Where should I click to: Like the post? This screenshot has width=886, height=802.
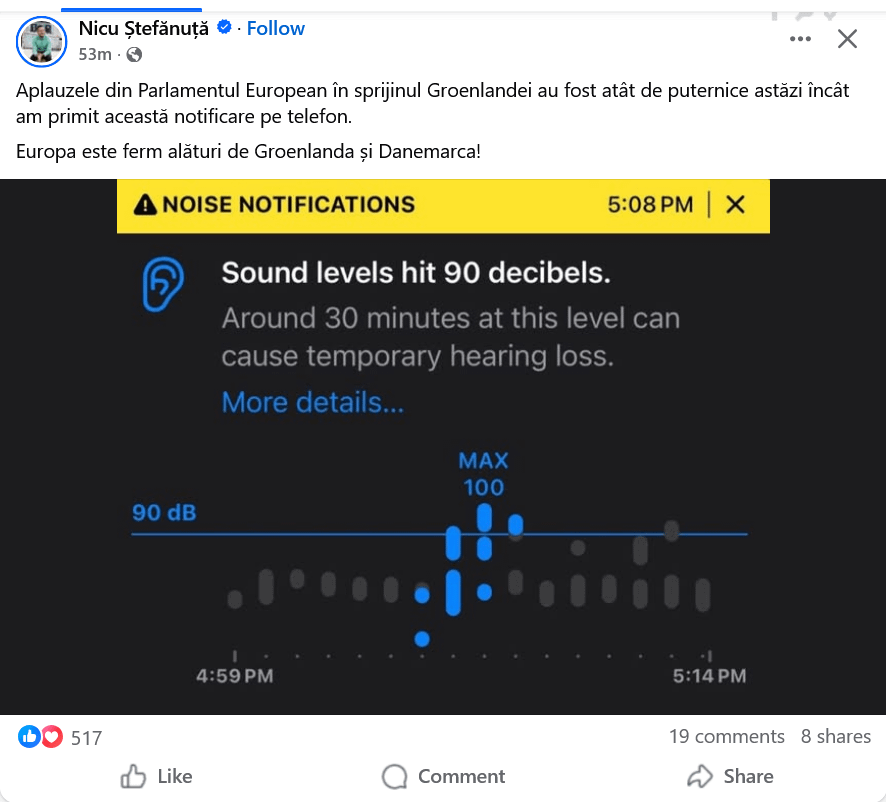156,776
